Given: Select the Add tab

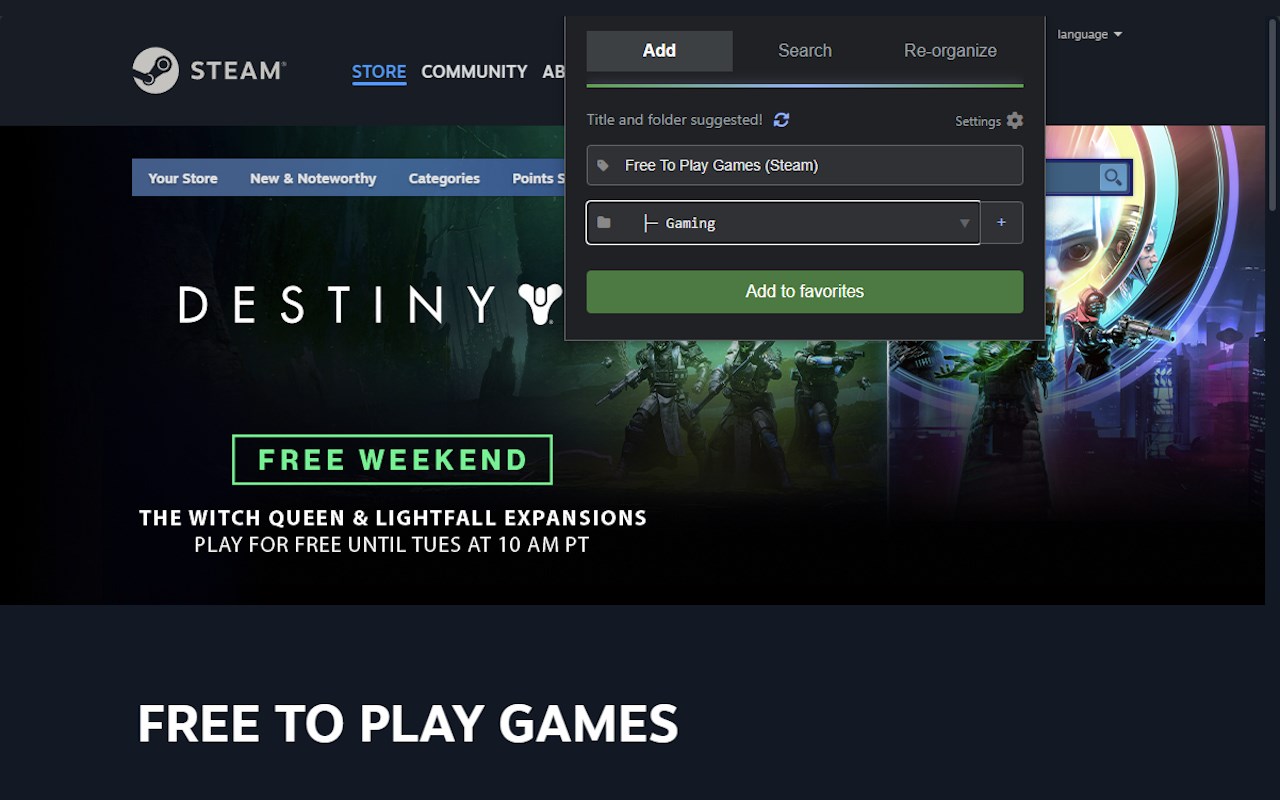Looking at the screenshot, I should (x=659, y=51).
